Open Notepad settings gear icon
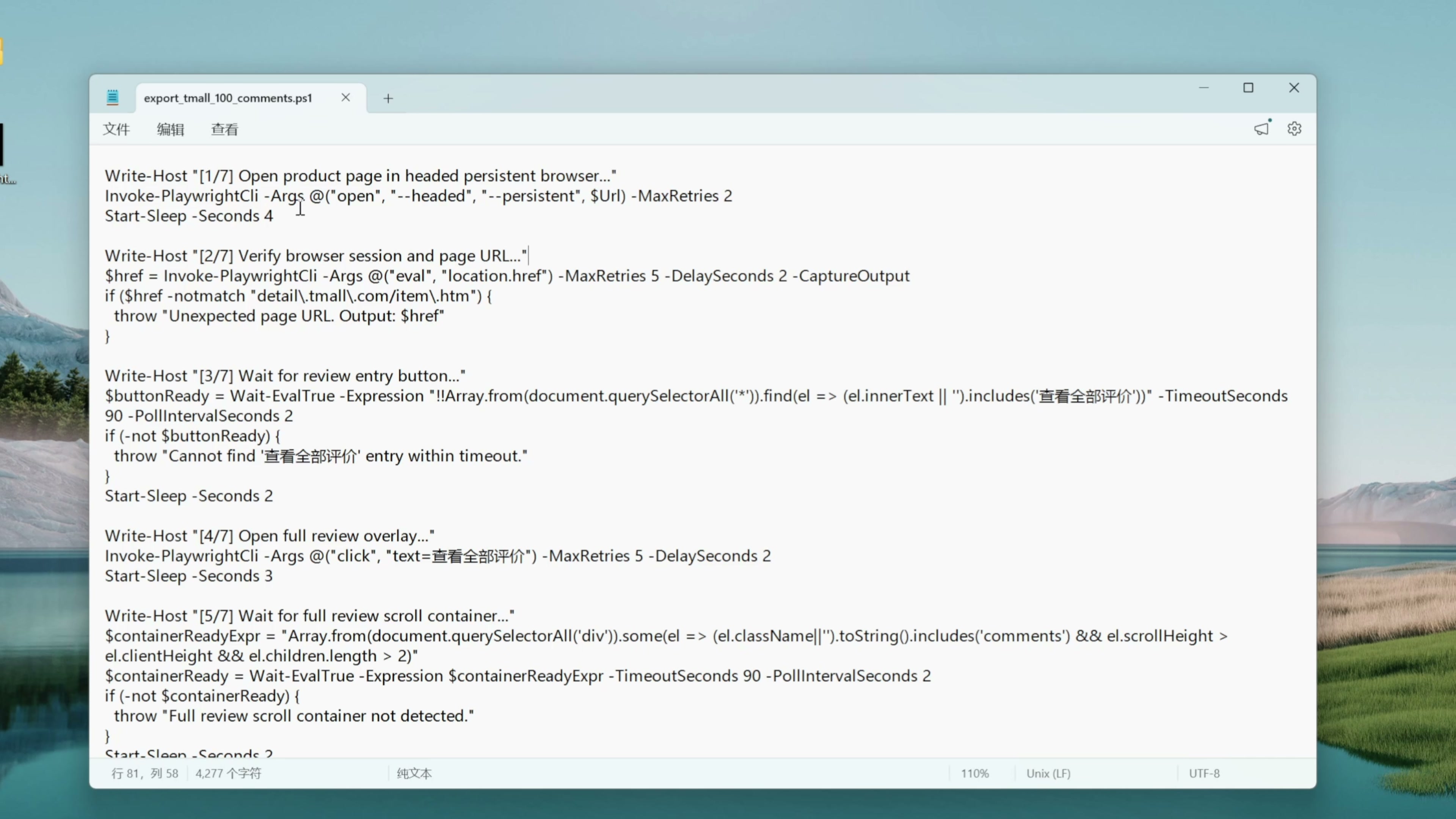The image size is (1456, 819). 1294,129
